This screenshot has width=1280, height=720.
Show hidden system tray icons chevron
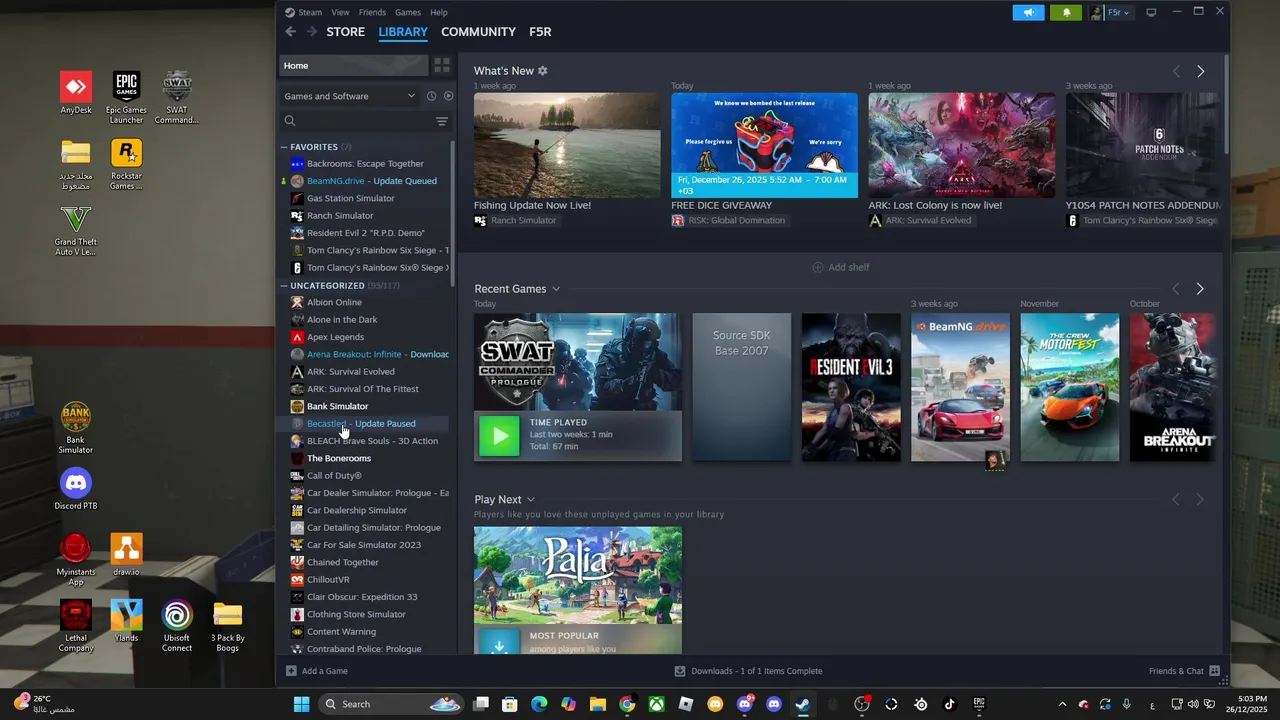point(1062,704)
